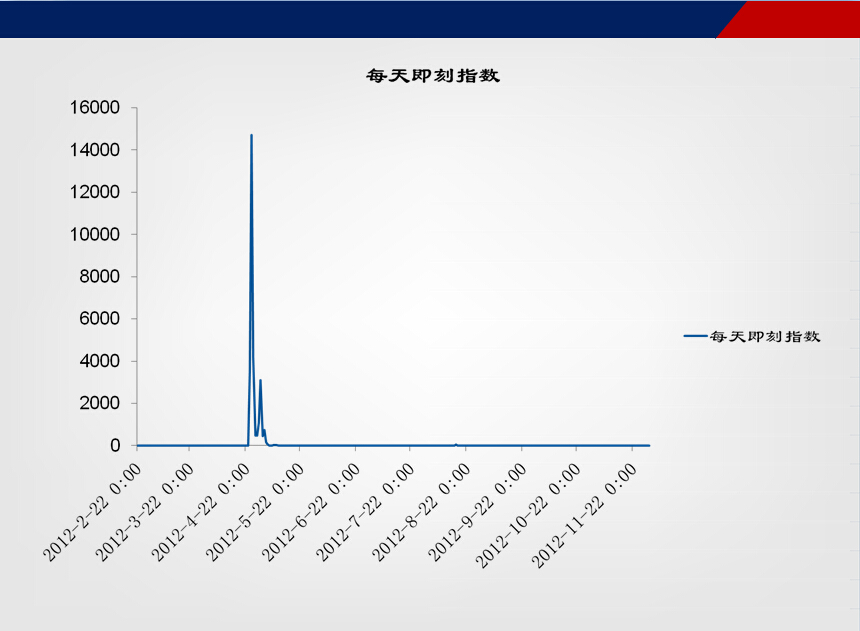Select the secondary spike near 3000
The width and height of the screenshot is (860, 631).
pos(260,382)
